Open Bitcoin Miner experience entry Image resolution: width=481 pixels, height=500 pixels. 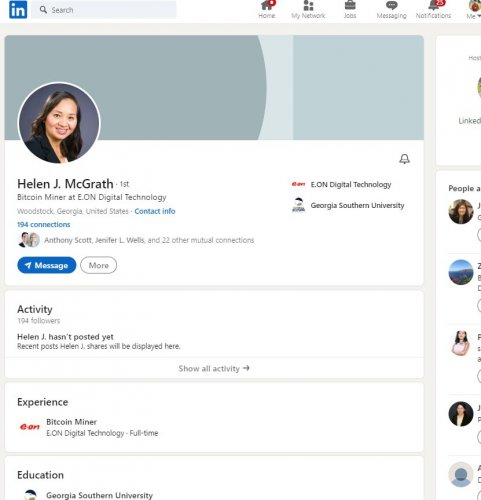point(71,422)
